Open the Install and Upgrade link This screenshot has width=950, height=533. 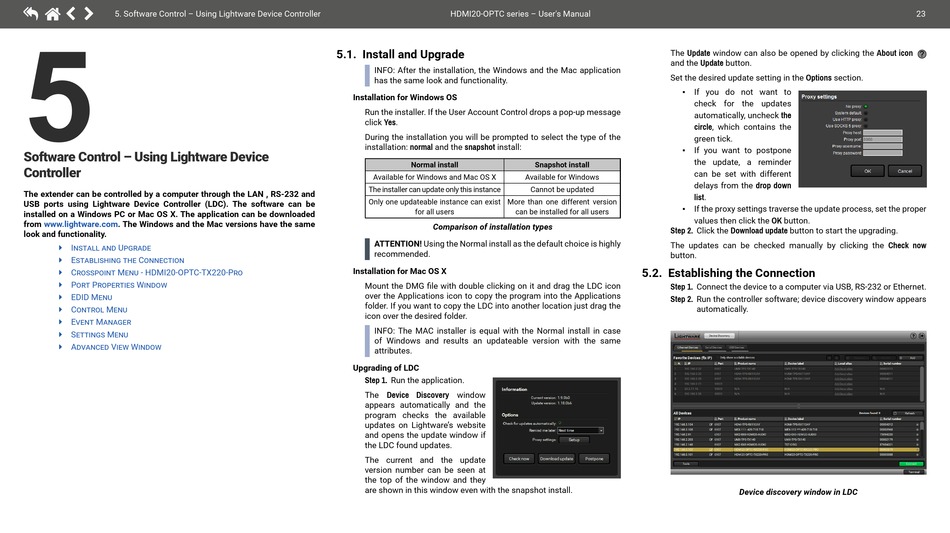[111, 248]
